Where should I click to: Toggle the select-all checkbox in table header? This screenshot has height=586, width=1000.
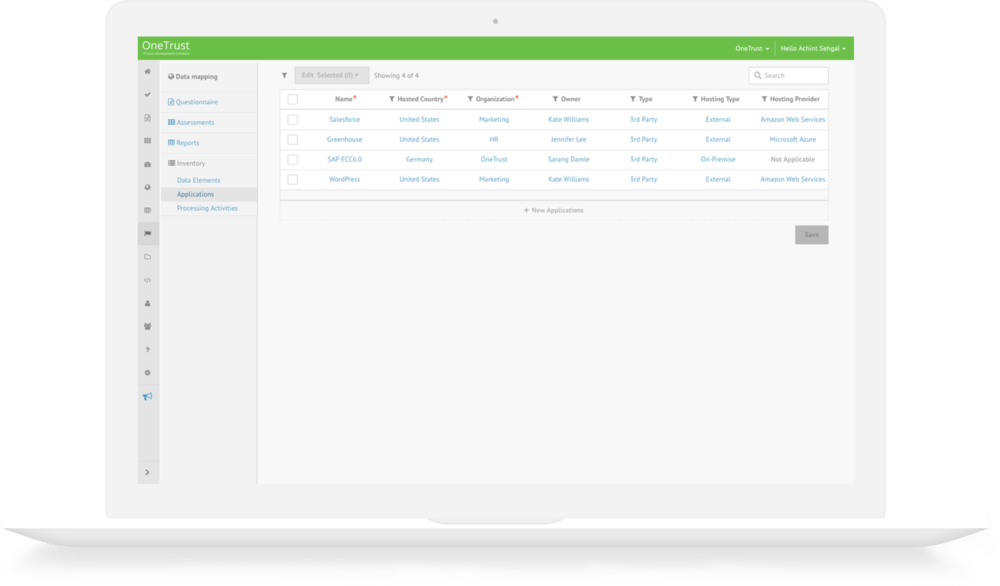point(293,99)
